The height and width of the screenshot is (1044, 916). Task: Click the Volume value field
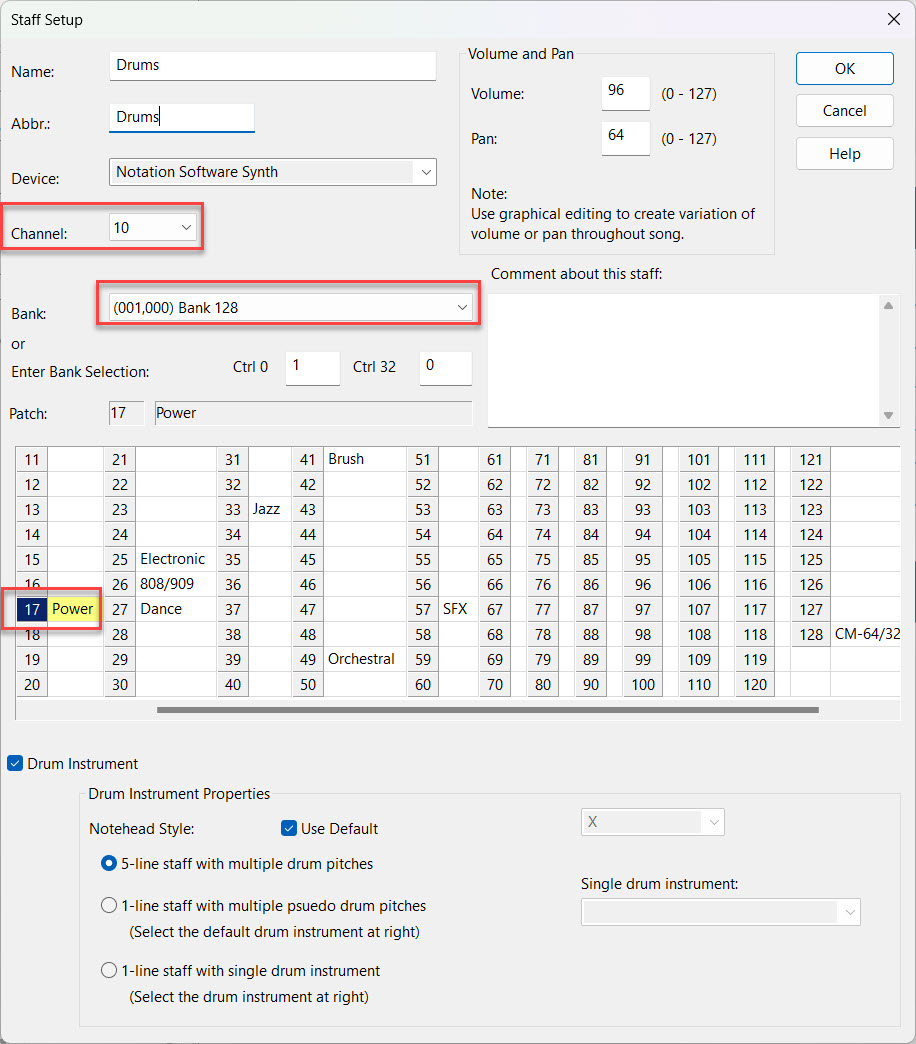[x=625, y=92]
